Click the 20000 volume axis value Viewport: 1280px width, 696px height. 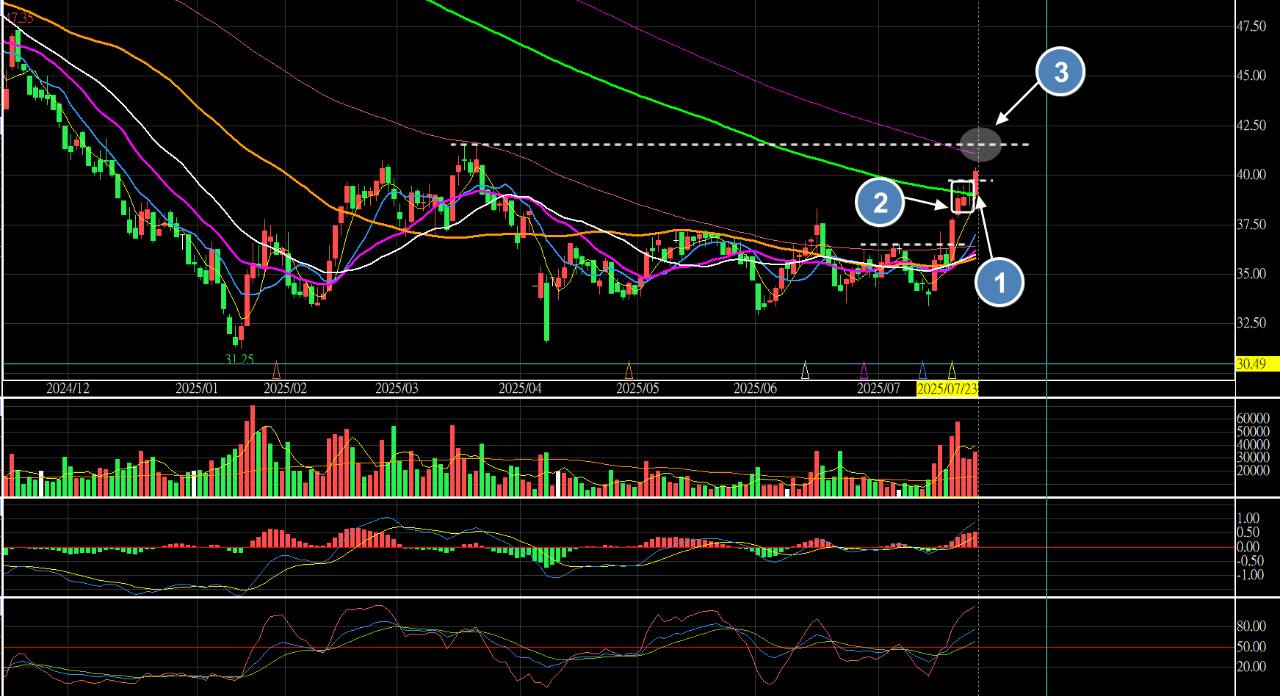coord(1253,470)
